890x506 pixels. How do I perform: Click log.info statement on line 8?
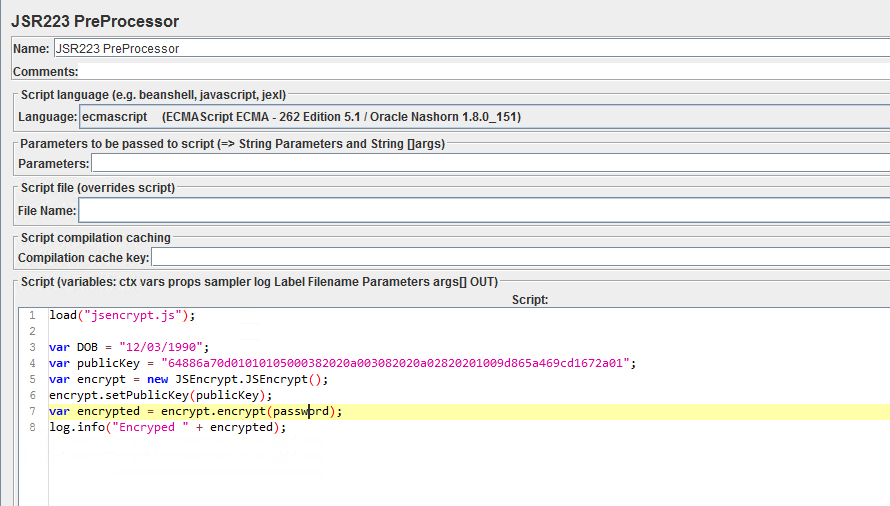(x=167, y=427)
